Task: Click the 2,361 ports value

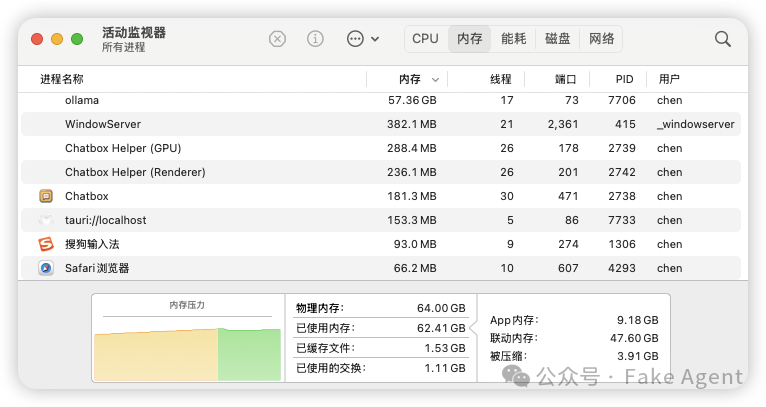Action: 563,124
